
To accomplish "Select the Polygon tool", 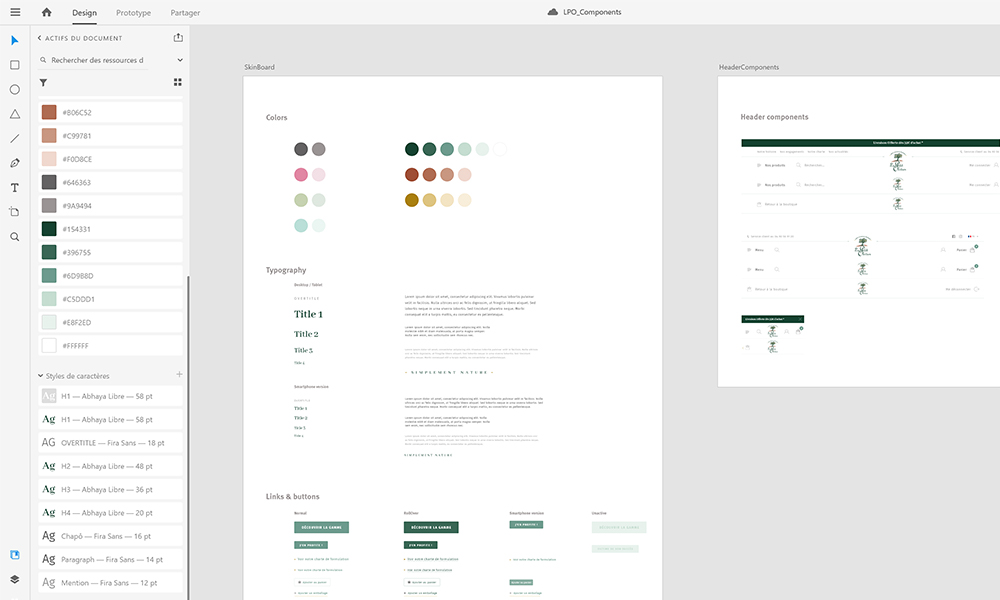I will pos(15,114).
